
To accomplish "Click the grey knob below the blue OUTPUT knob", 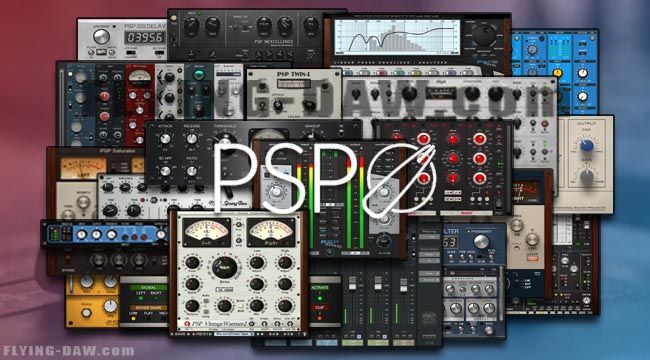I will [x=587, y=177].
